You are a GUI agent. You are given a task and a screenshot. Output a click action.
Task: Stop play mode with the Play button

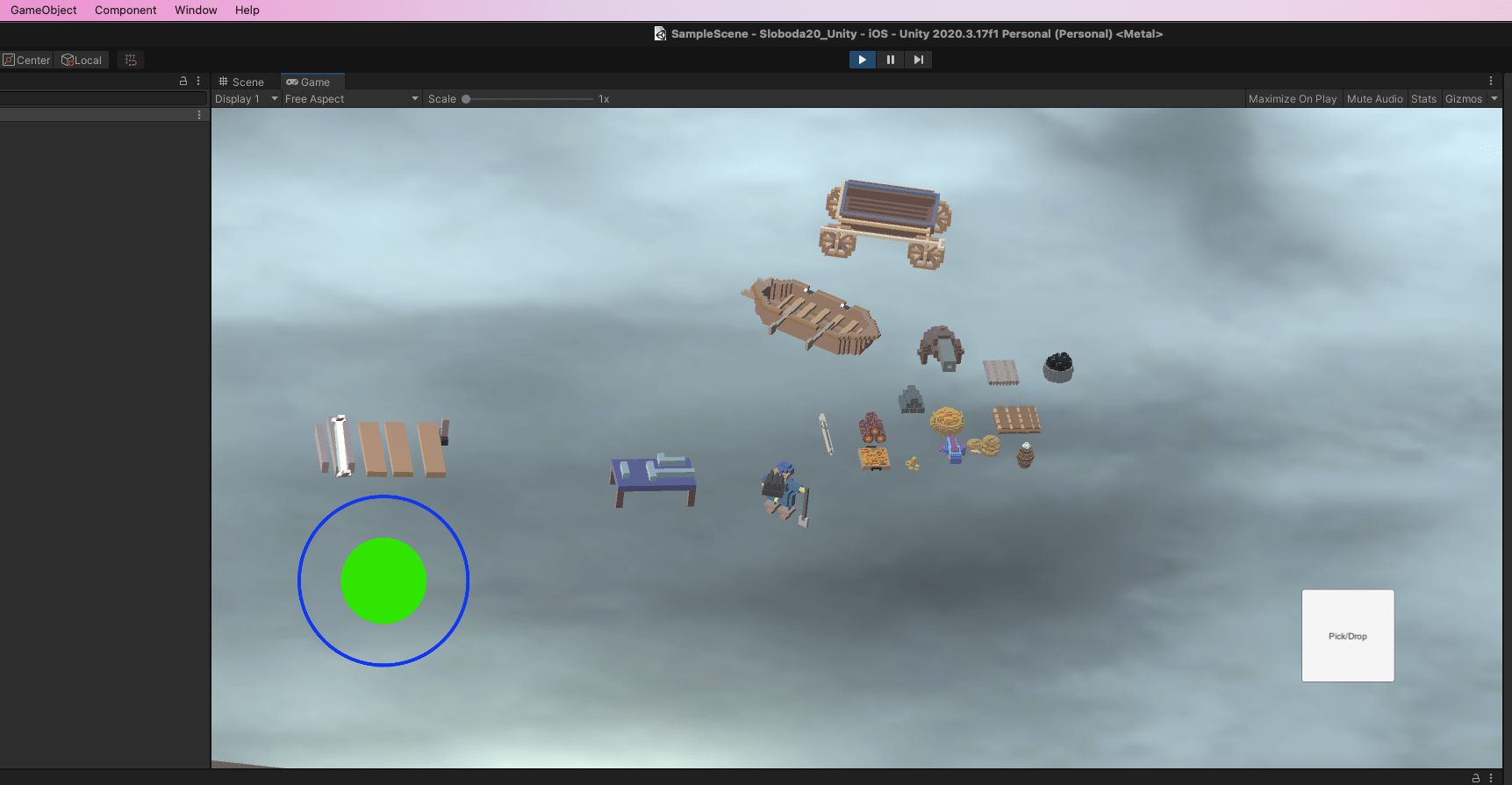coord(862,60)
